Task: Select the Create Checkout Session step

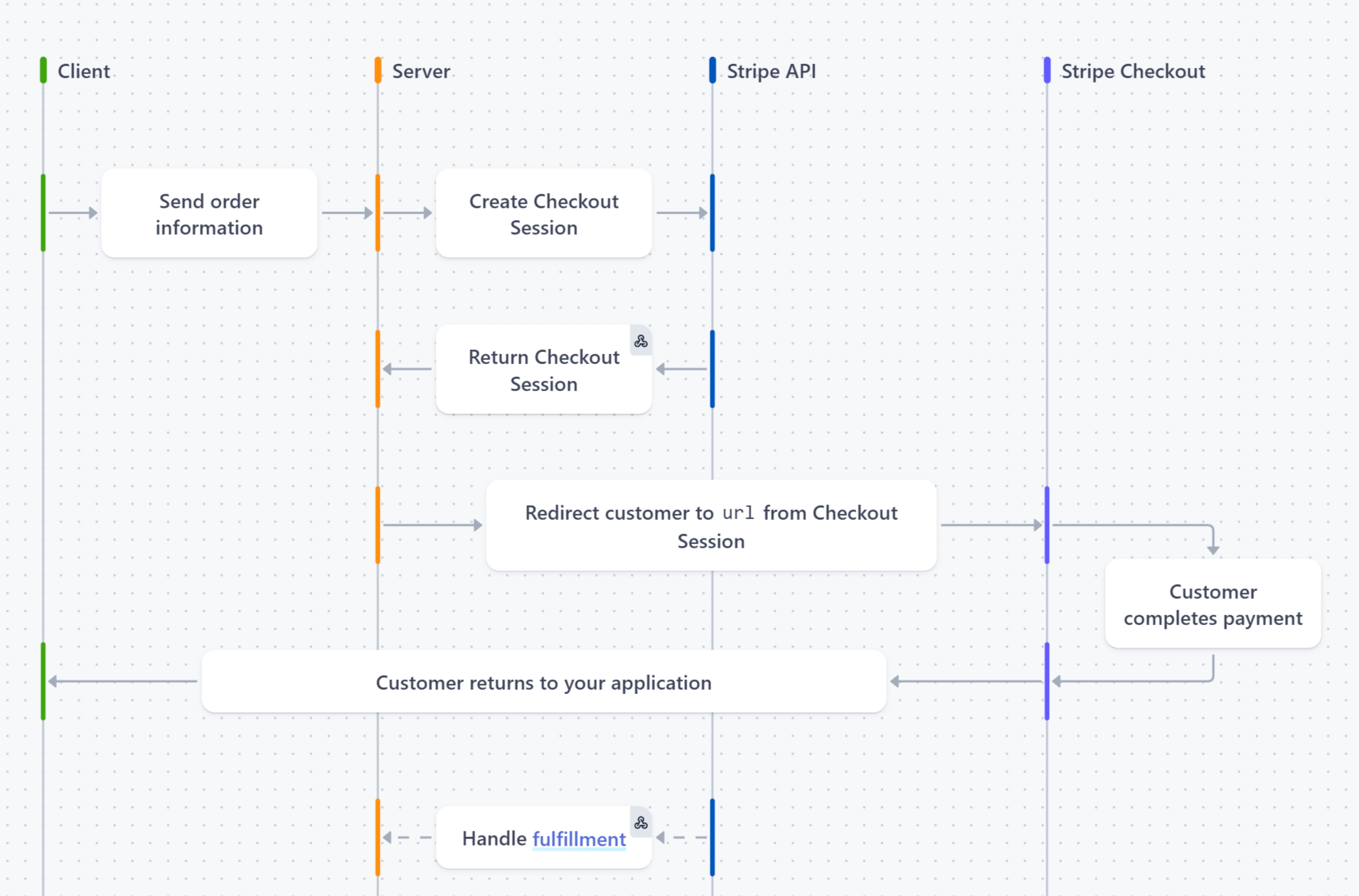Action: pyautogui.click(x=543, y=213)
